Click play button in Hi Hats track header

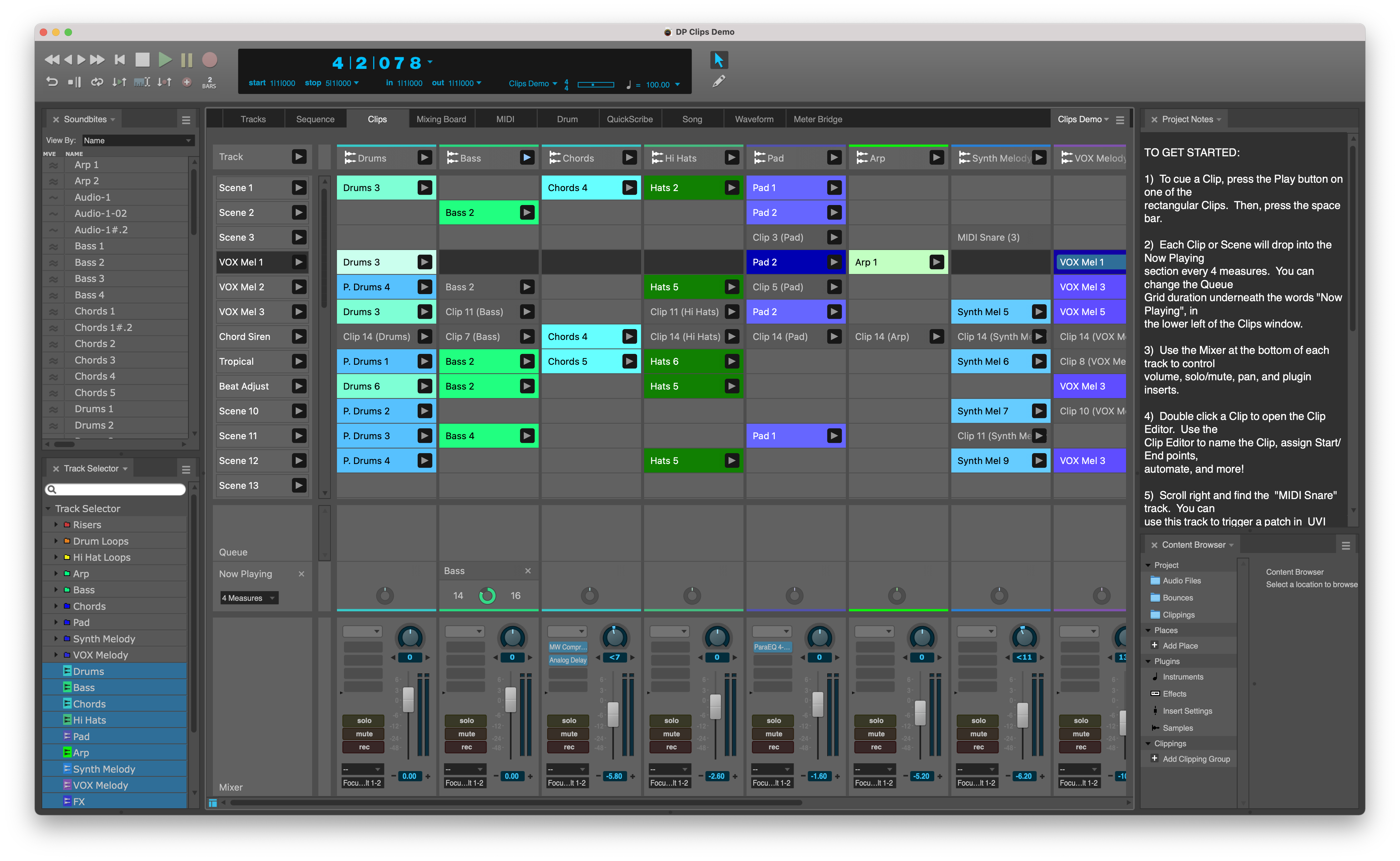732,157
